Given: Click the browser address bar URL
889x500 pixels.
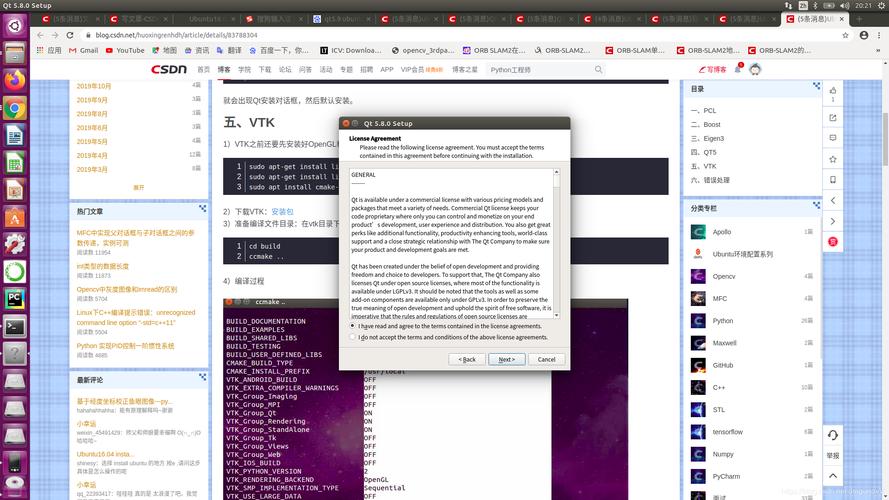Looking at the screenshot, I should (176, 35).
